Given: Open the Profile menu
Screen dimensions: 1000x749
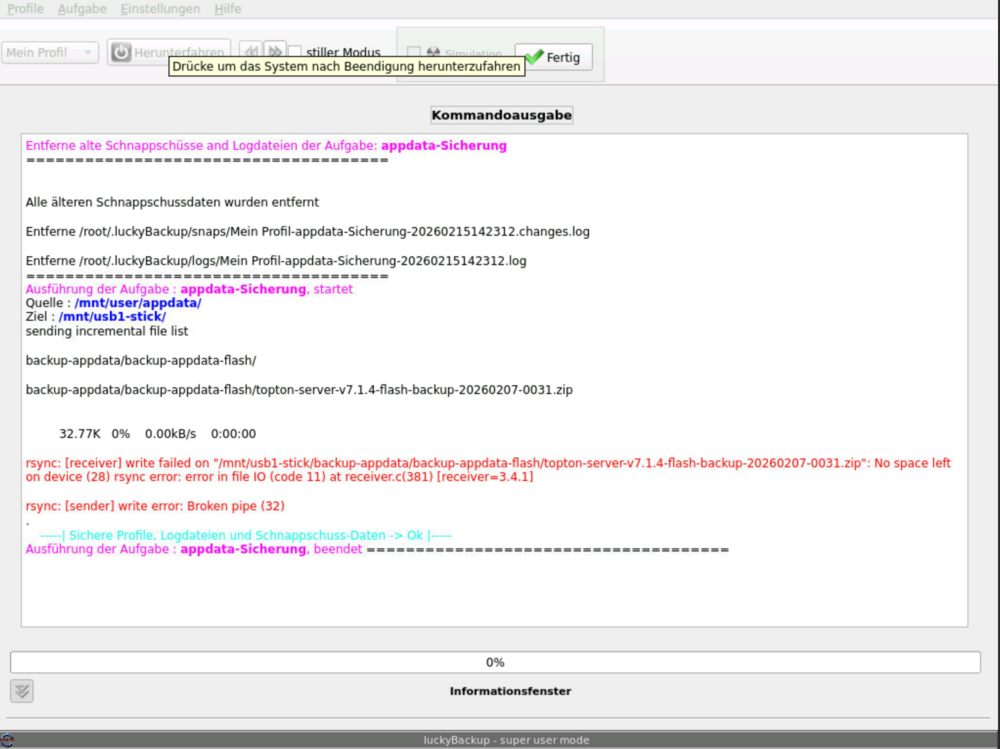Looking at the screenshot, I should 26,9.
